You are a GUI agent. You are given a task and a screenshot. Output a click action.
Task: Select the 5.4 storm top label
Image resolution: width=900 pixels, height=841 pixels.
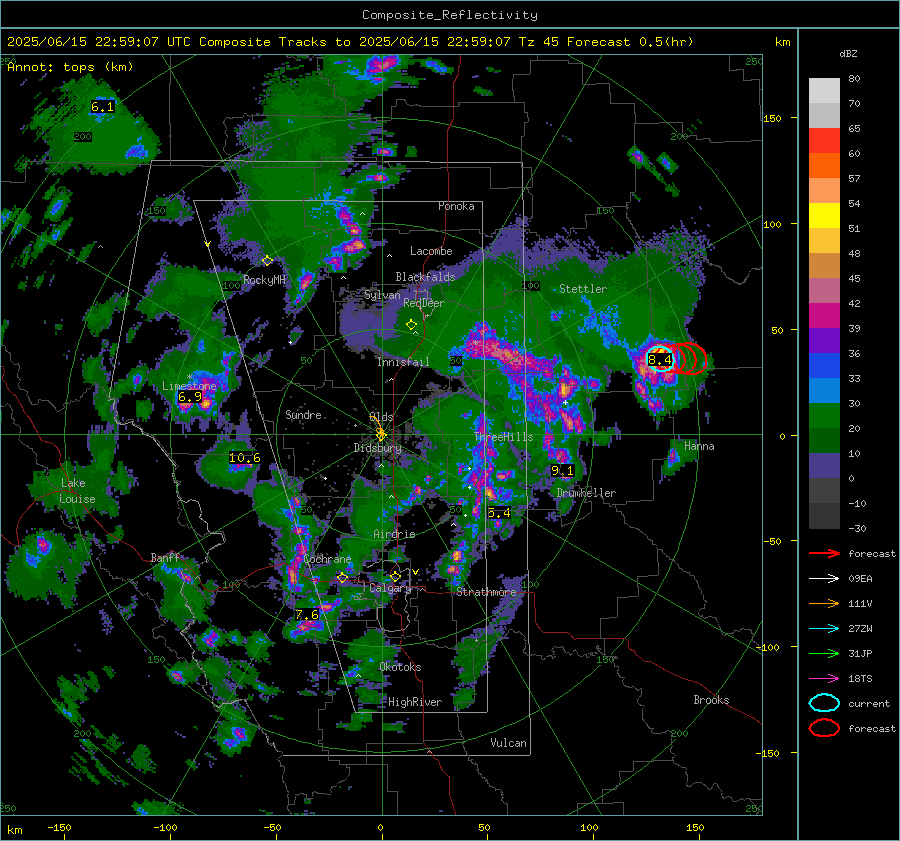[499, 513]
